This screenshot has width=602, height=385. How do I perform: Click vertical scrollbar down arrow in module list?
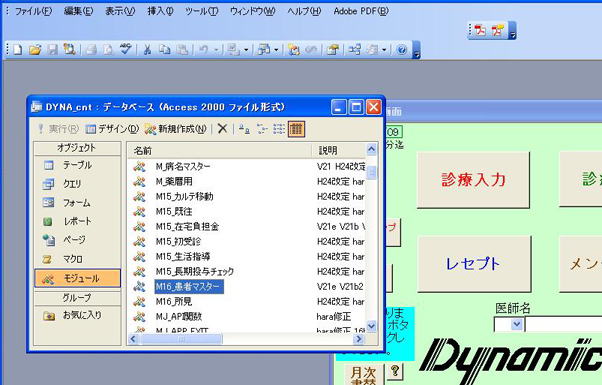coord(371,326)
